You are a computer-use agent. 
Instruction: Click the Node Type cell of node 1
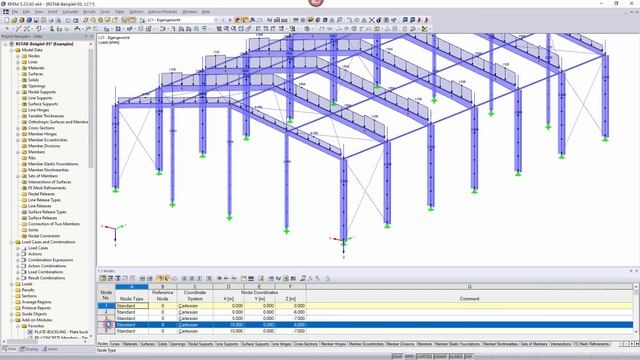132,305
